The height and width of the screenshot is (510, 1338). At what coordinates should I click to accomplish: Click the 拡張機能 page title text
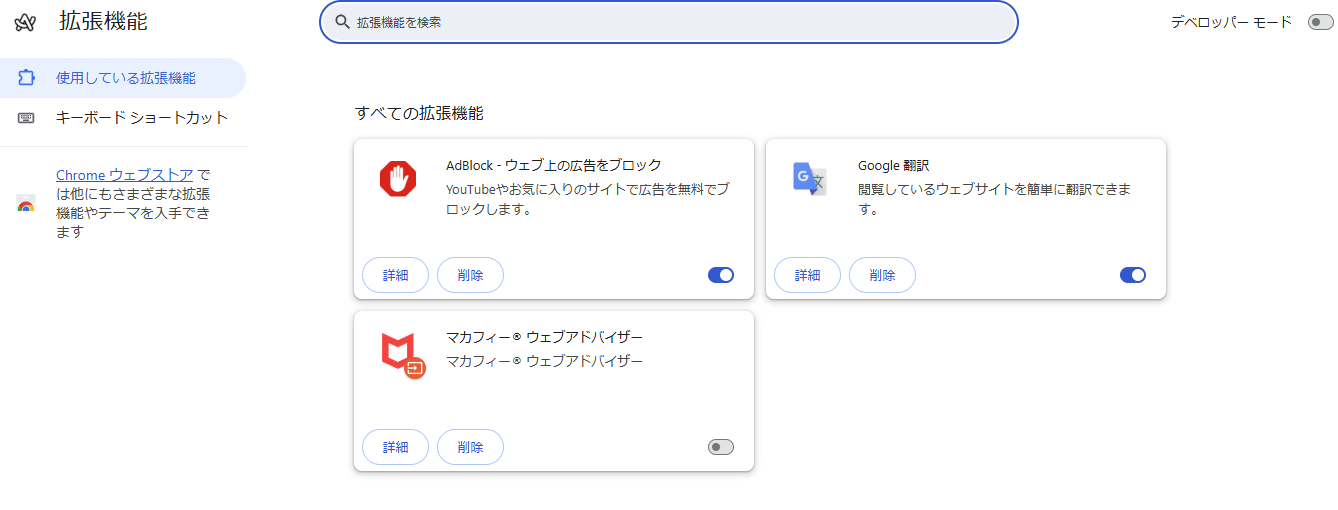103,21
